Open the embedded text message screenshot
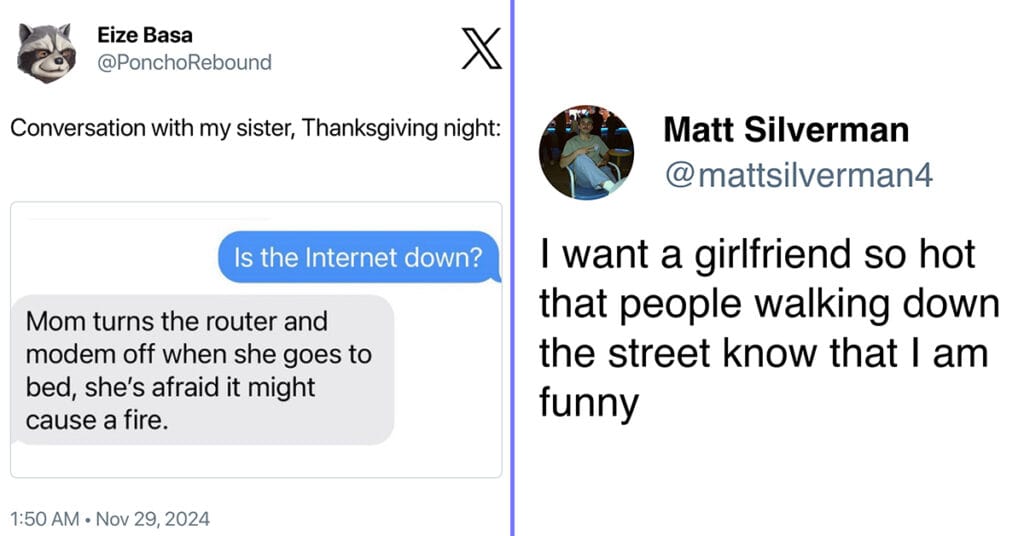Image resolution: width=1024 pixels, height=536 pixels. 256,339
